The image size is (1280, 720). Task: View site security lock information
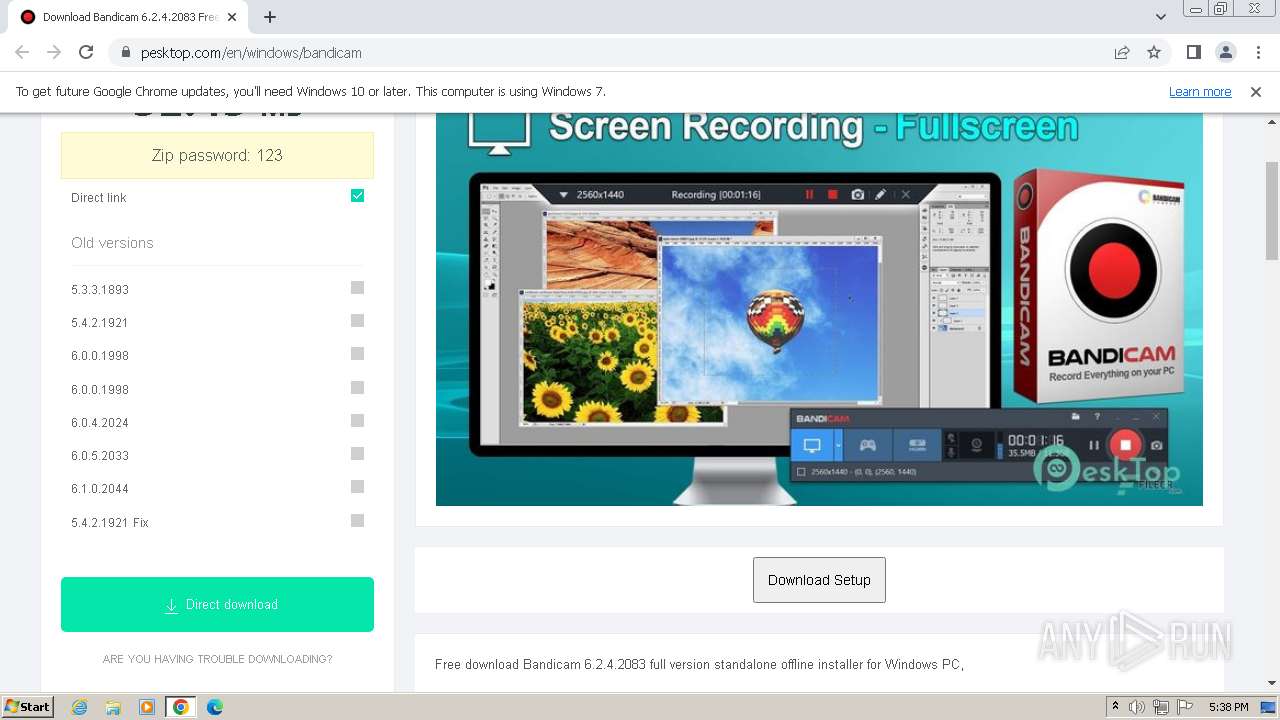pos(126,52)
